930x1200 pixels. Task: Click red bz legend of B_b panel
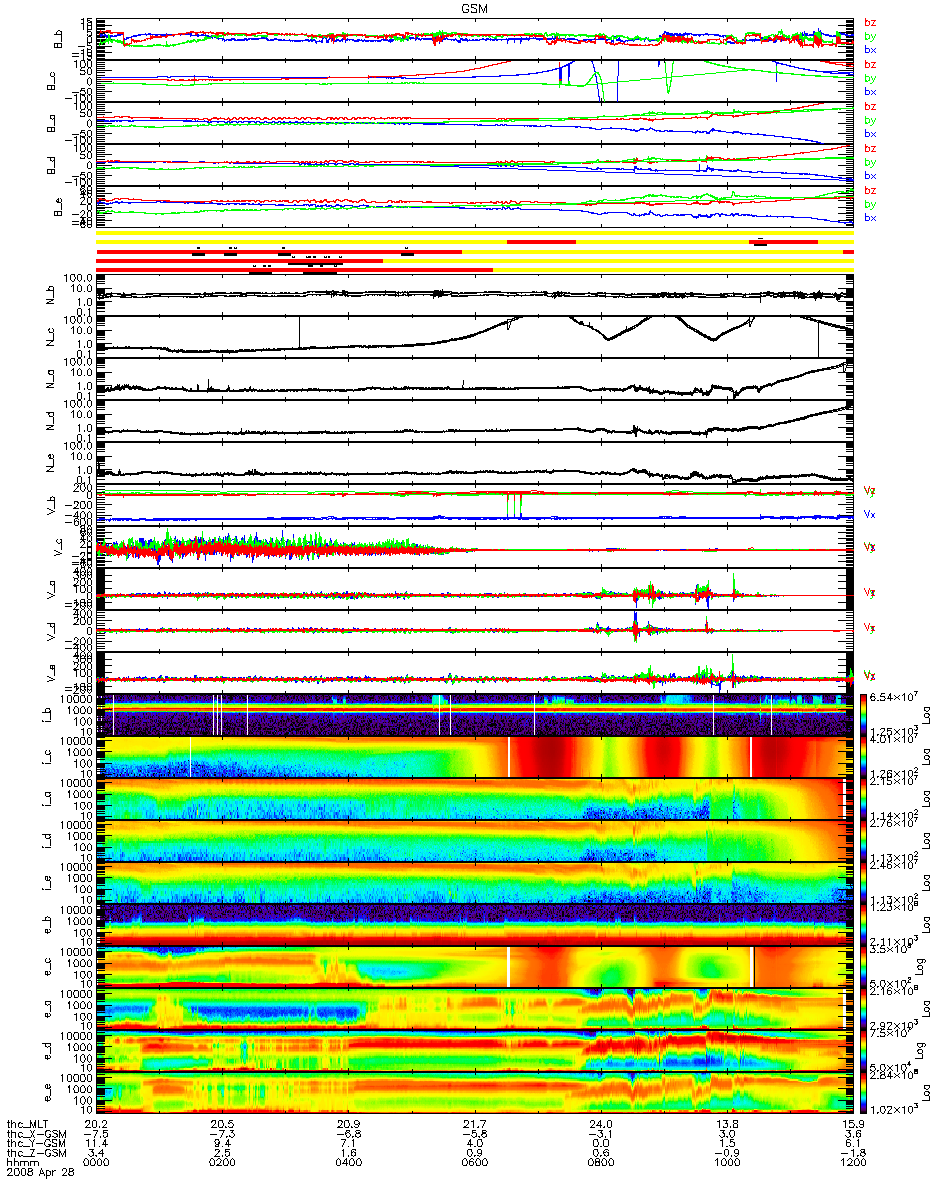tap(869, 22)
